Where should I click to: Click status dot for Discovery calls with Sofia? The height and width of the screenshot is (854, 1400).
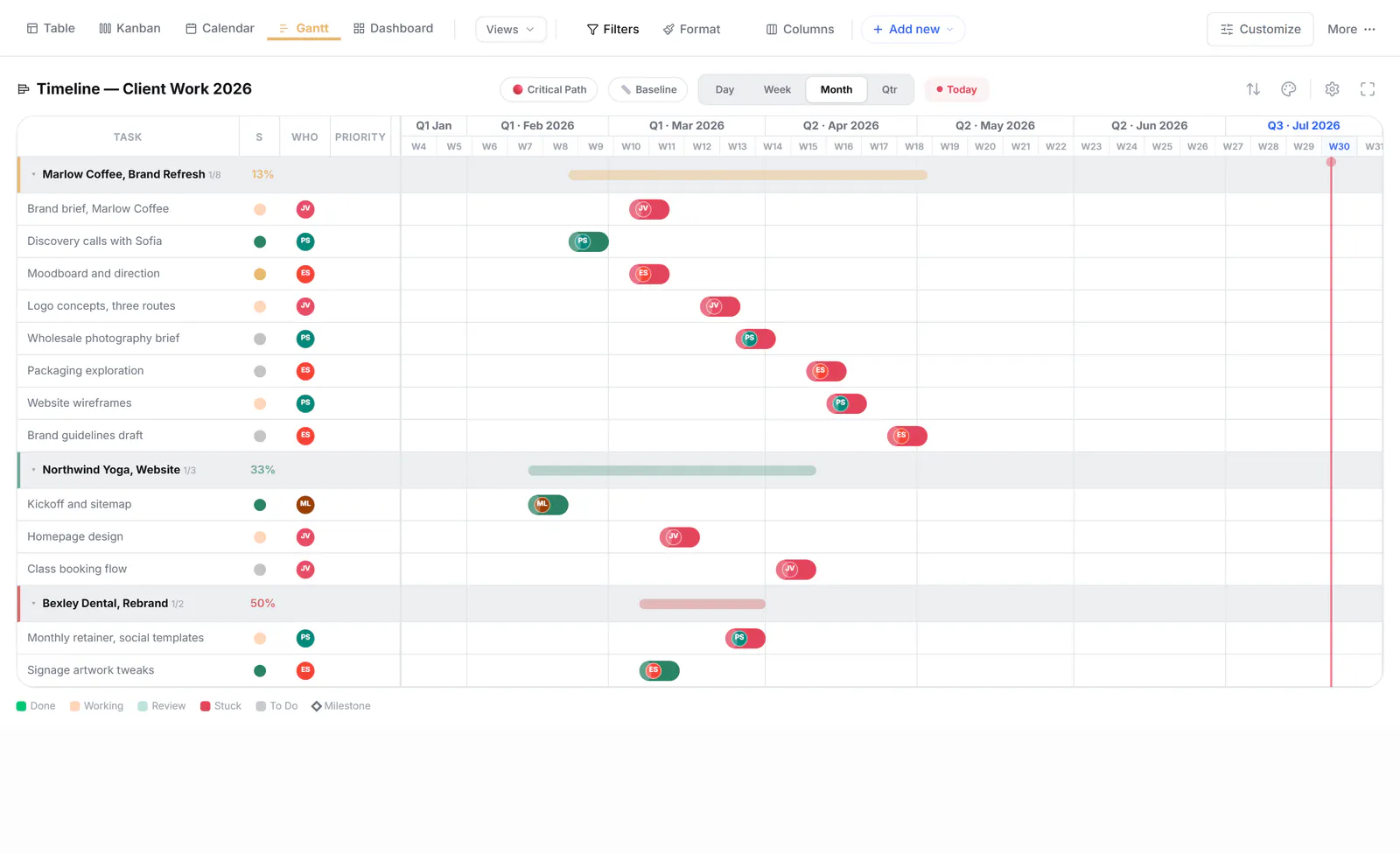pos(260,241)
